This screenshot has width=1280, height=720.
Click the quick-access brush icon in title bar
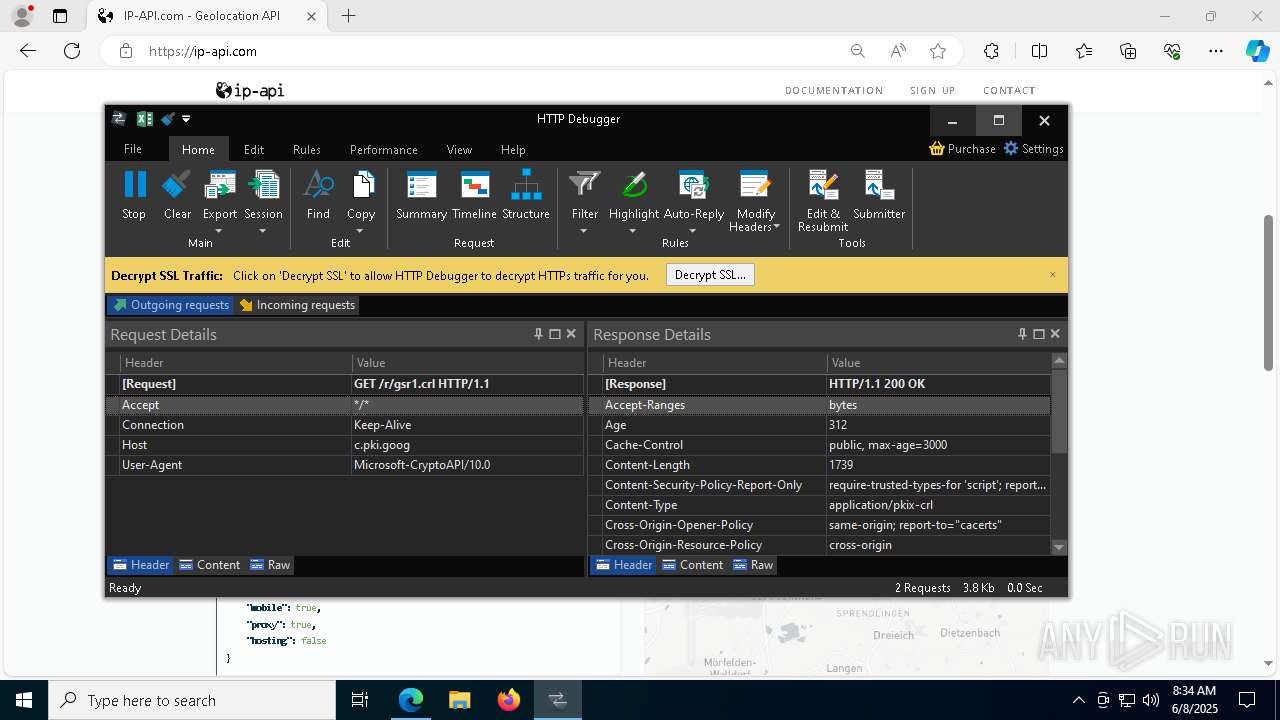click(168, 119)
